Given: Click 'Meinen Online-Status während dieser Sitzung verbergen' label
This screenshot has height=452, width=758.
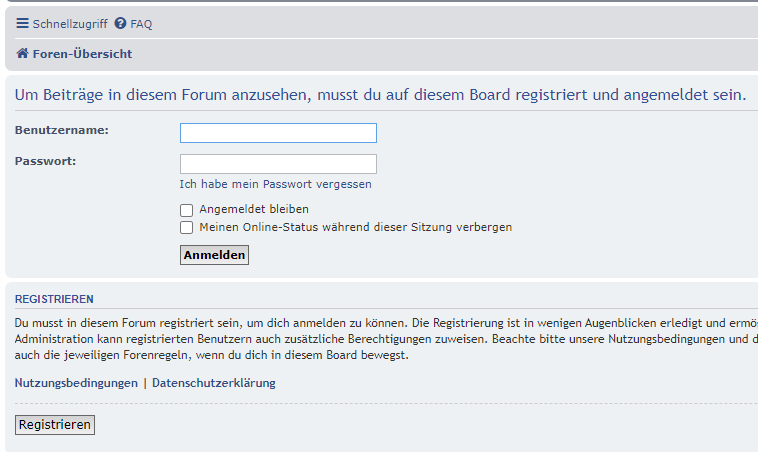Looking at the screenshot, I should [x=355, y=228].
